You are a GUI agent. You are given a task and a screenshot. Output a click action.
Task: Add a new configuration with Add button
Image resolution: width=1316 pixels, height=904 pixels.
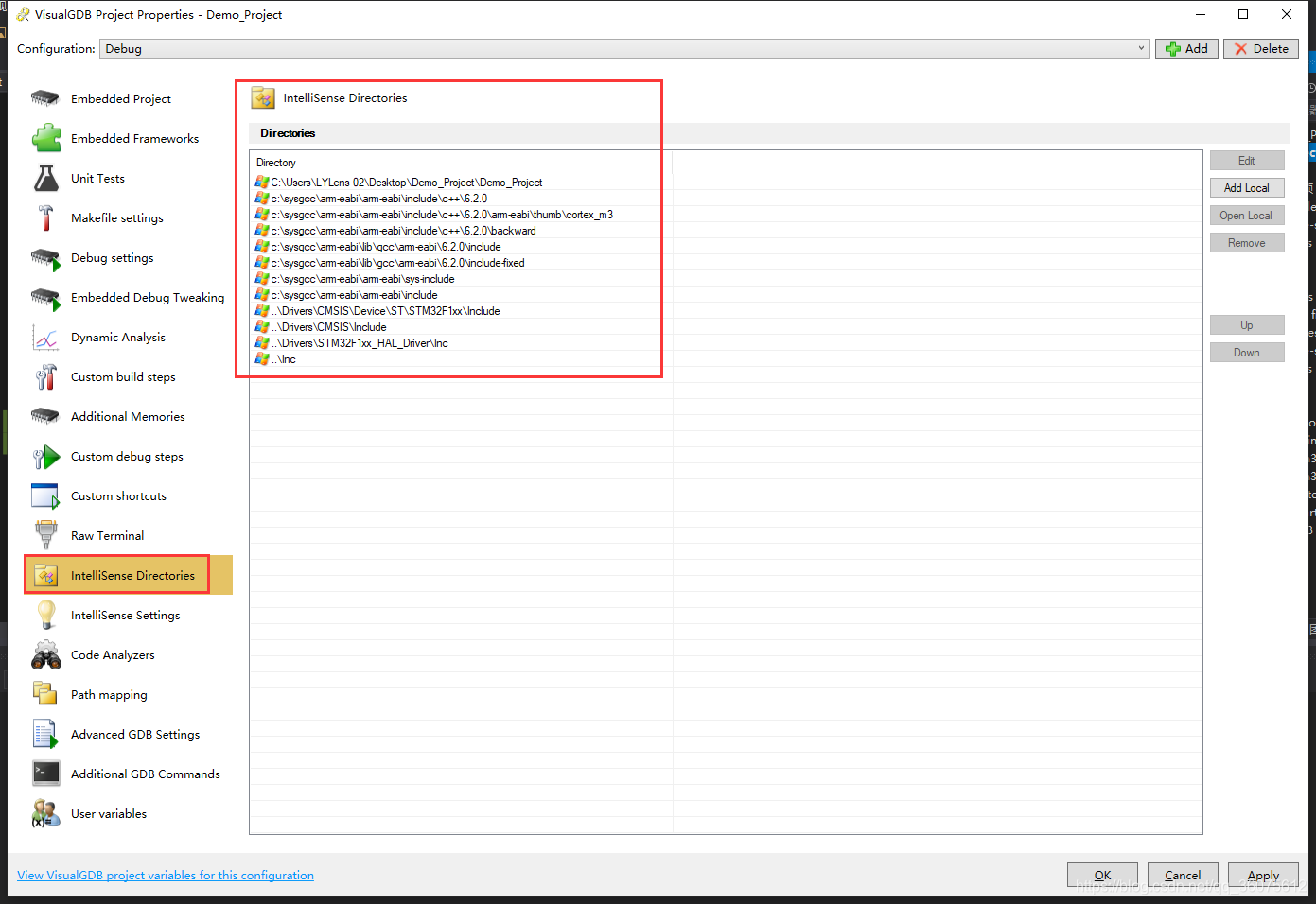pos(1186,48)
